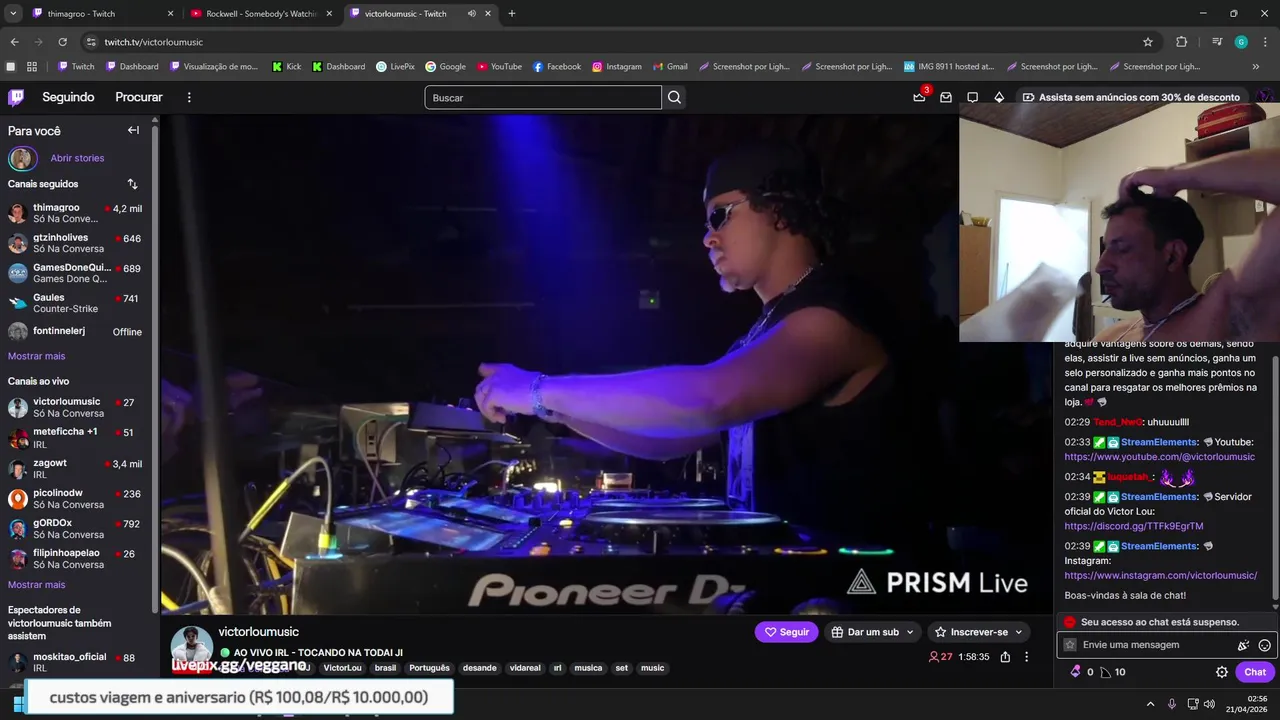Open zagowt channel in sidebar
Viewport: 1280px width, 720px height.
tap(75, 468)
